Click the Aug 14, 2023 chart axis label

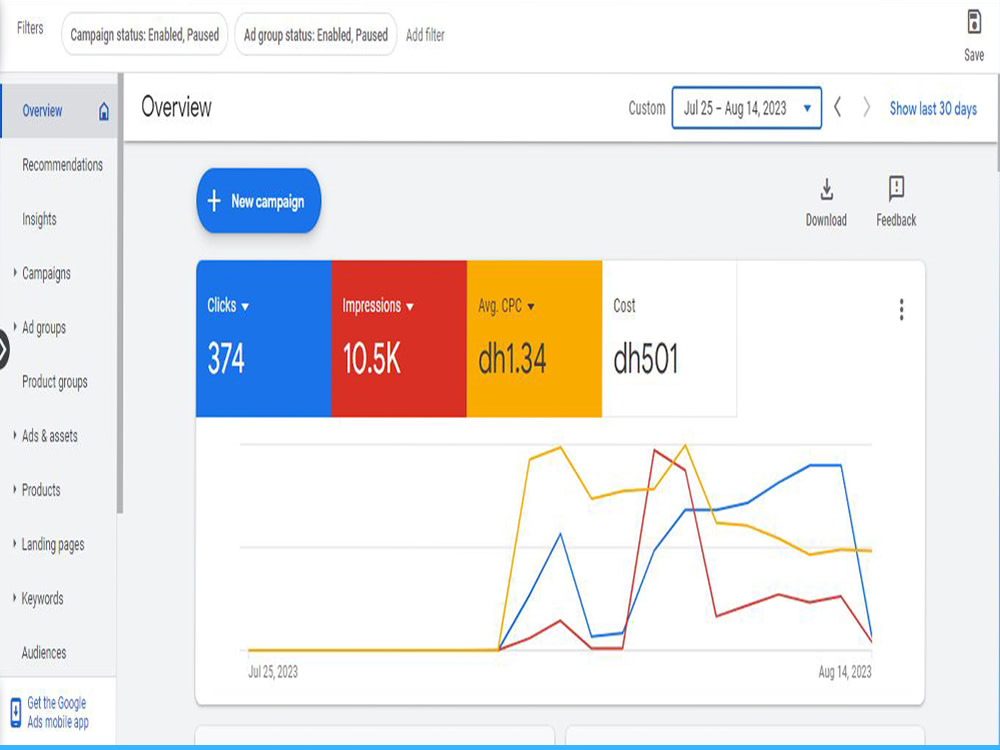pos(845,672)
